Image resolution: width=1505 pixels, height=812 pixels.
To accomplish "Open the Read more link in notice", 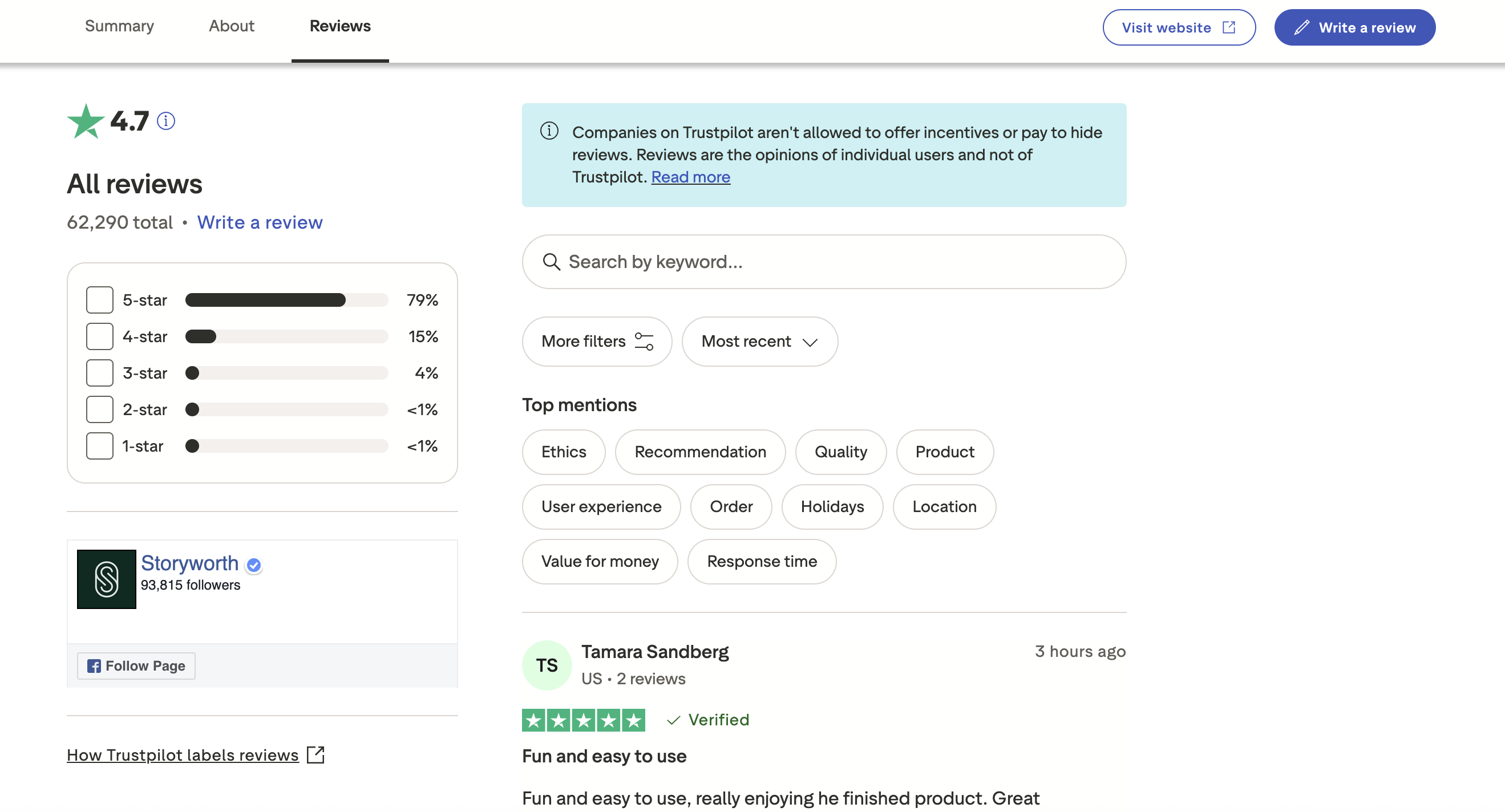I will pos(690,177).
